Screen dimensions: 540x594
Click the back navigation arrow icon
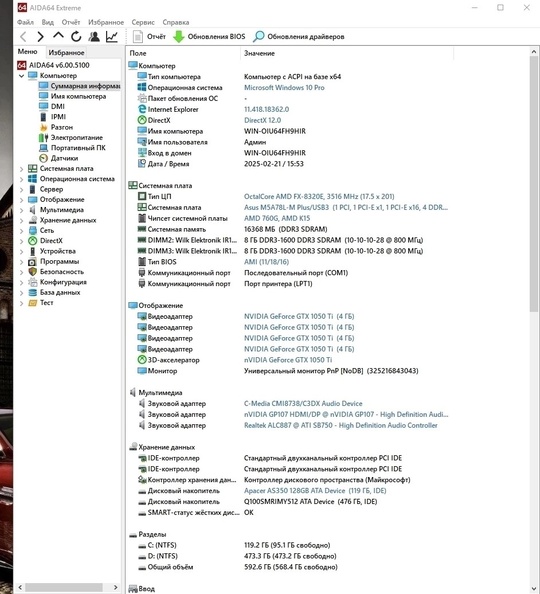click(23, 37)
